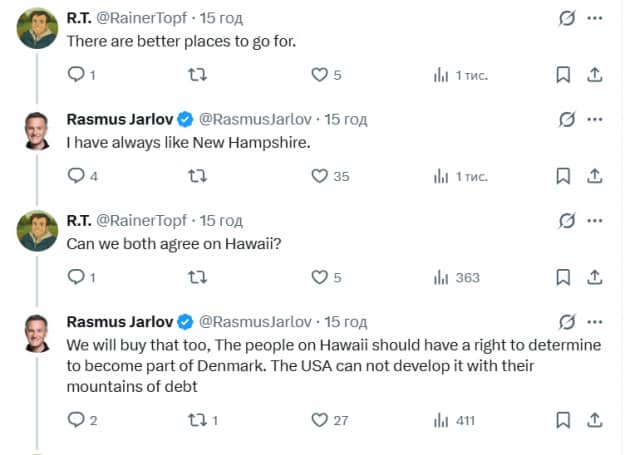Open more options on the last Rasmus Jarlov tweet
Viewport: 625px width, 455px height.
[596, 321]
